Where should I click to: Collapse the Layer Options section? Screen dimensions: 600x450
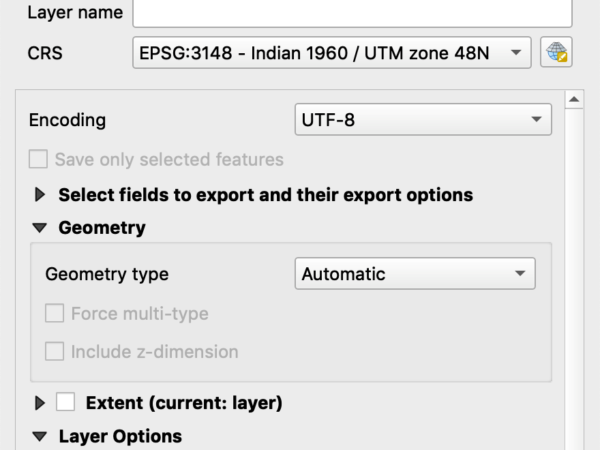pyautogui.click(x=40, y=436)
